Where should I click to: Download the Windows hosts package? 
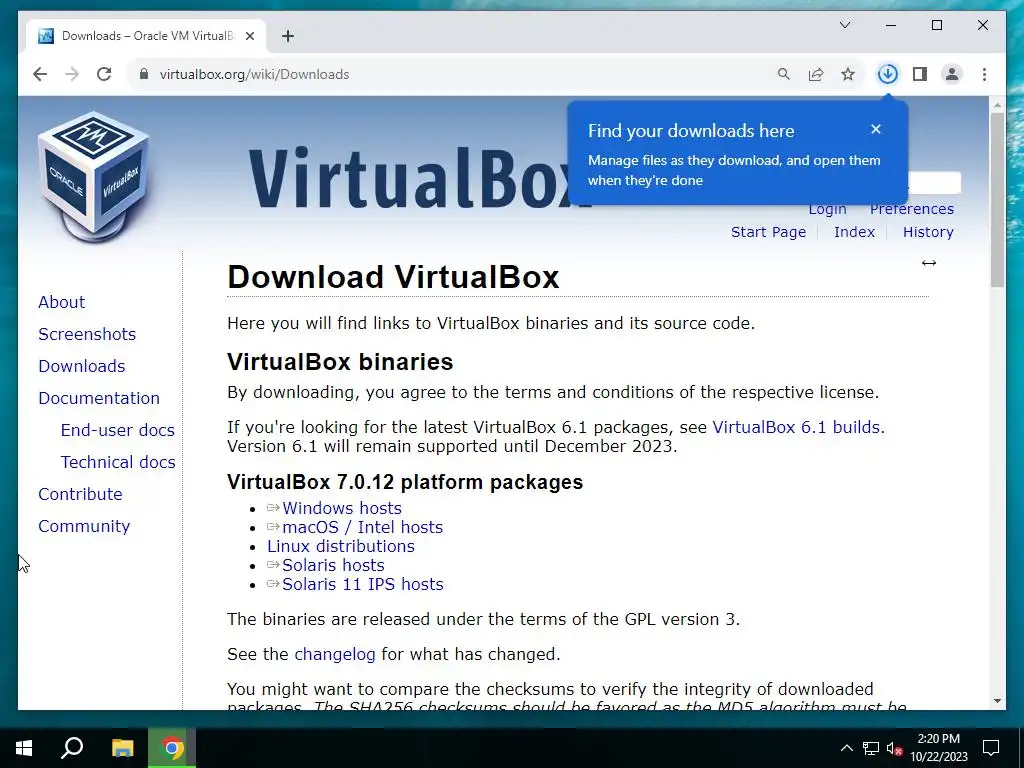[342, 508]
